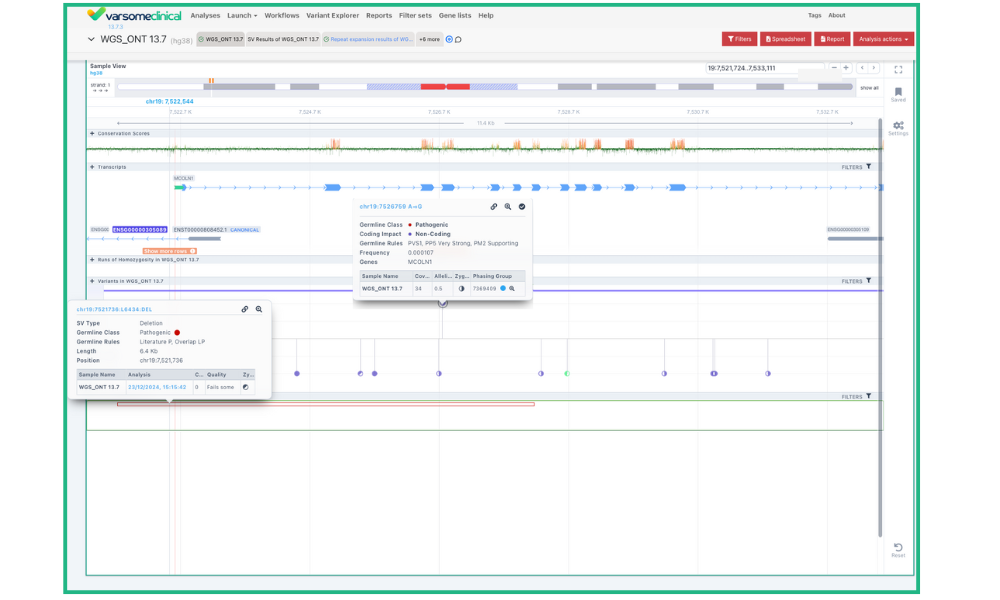Click the genomic coordinates input field
Screen dimensions: 1000x600
pyautogui.click(x=750, y=68)
